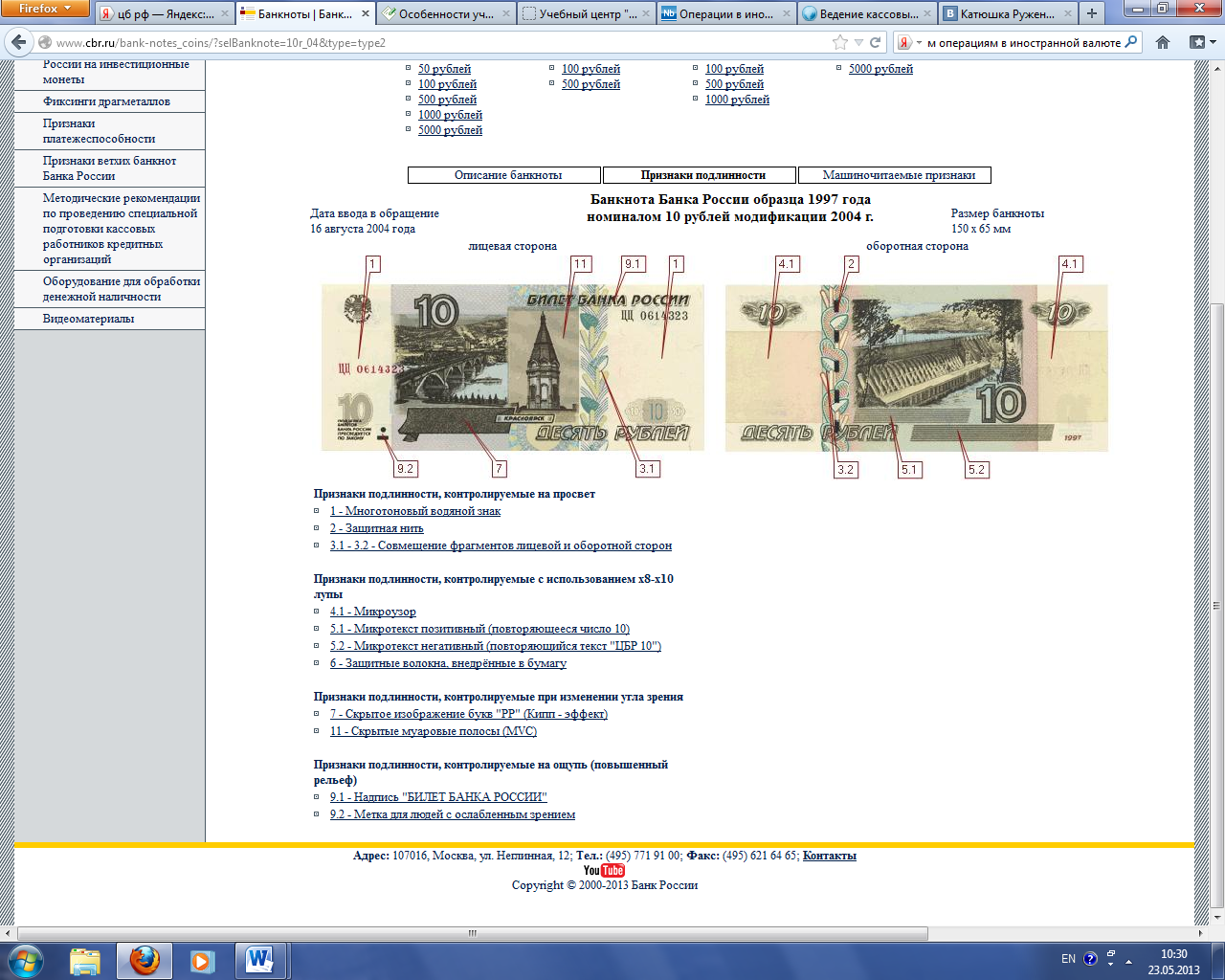Show hidden tray icons arrow
Viewport: 1225px width, 980px height.
(x=1128, y=962)
